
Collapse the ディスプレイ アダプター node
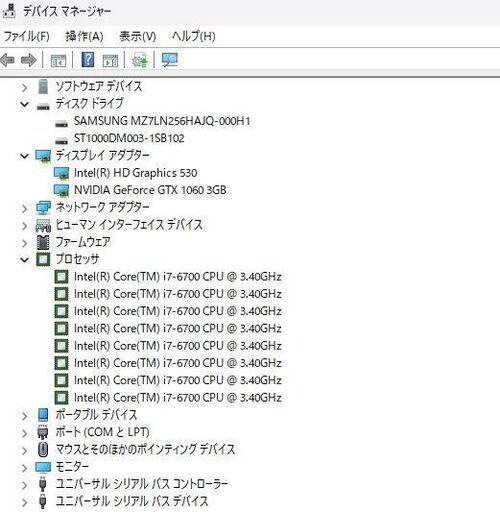[24, 156]
